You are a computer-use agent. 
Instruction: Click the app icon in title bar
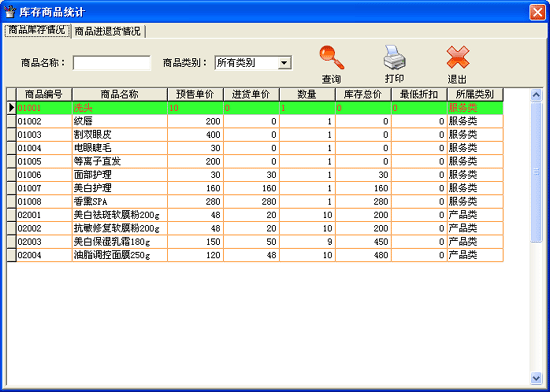[10, 12]
